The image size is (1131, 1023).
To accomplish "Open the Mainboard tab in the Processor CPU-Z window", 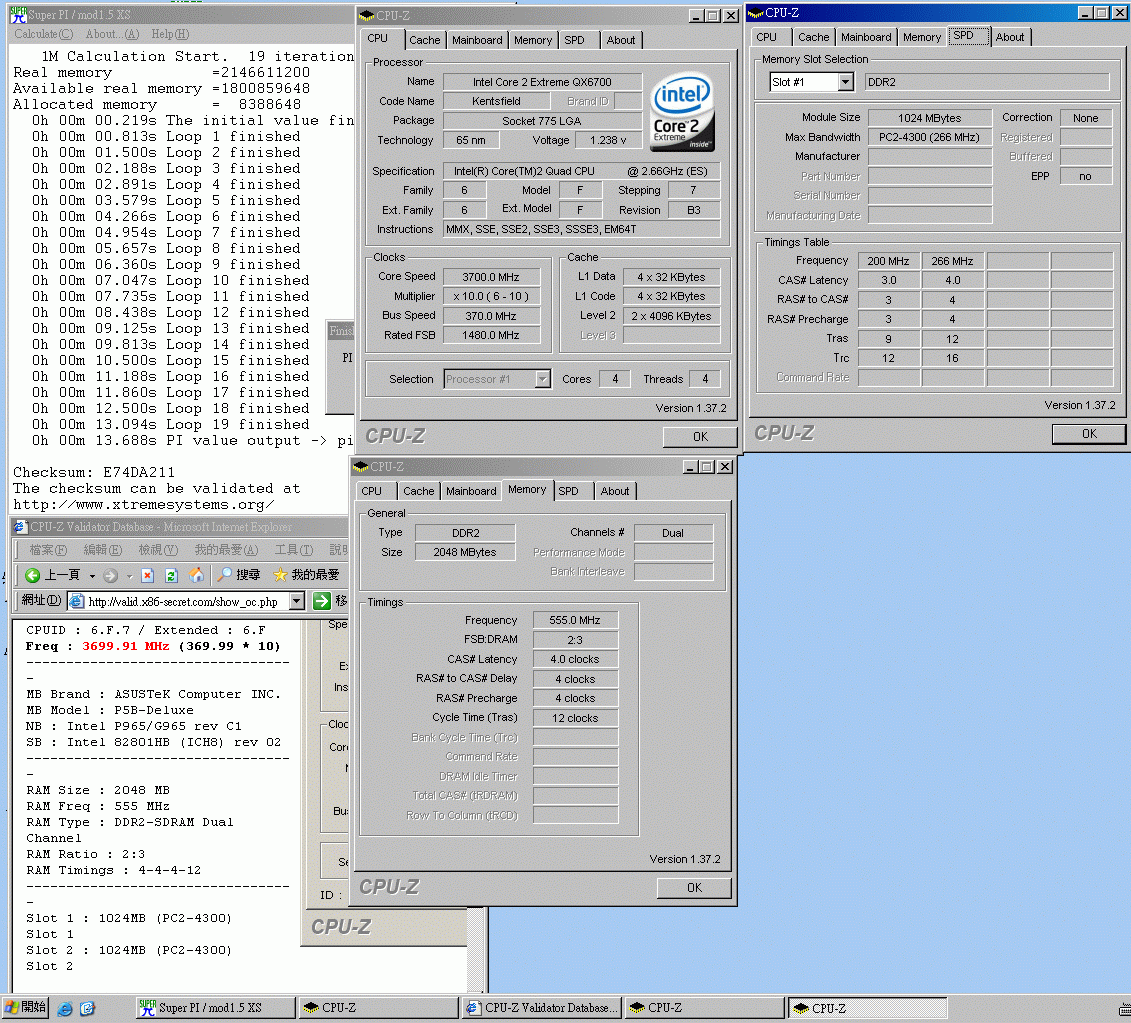I will [477, 40].
